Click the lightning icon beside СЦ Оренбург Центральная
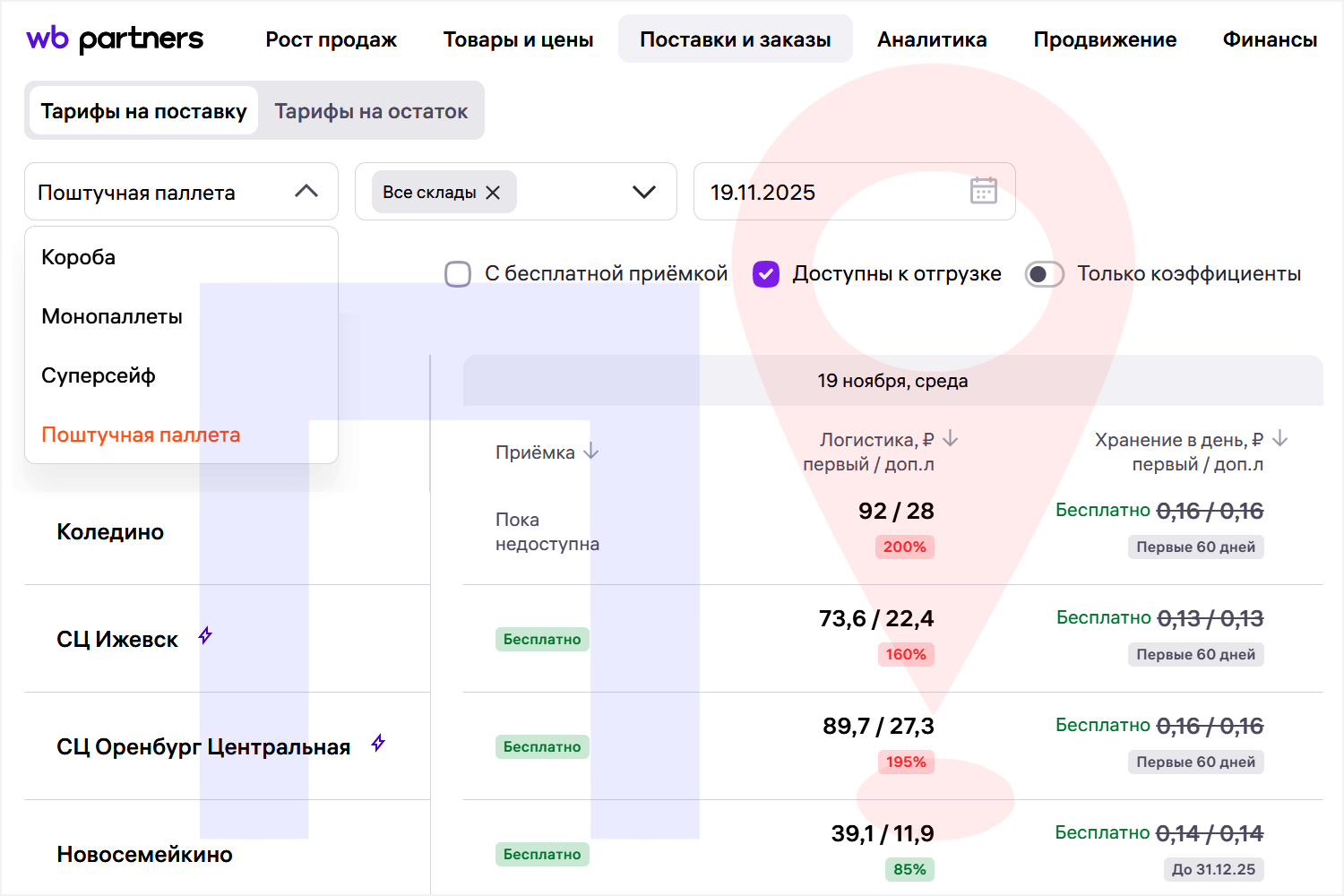The image size is (1344, 896). point(378,744)
